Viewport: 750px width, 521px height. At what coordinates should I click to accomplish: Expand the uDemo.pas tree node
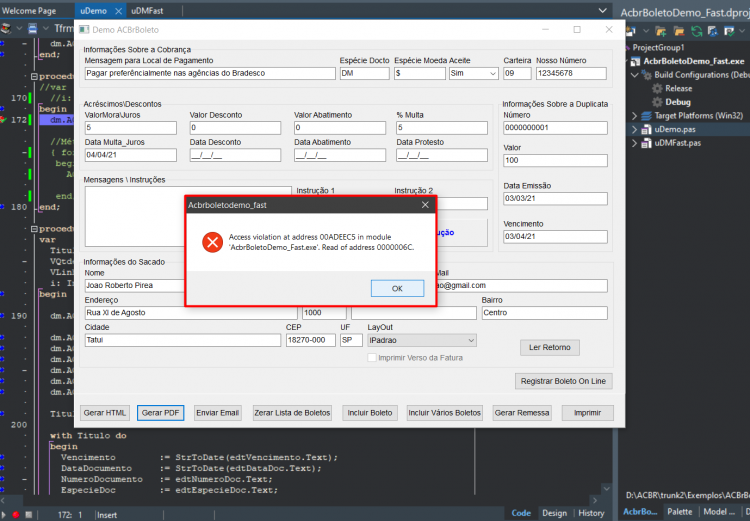635,129
